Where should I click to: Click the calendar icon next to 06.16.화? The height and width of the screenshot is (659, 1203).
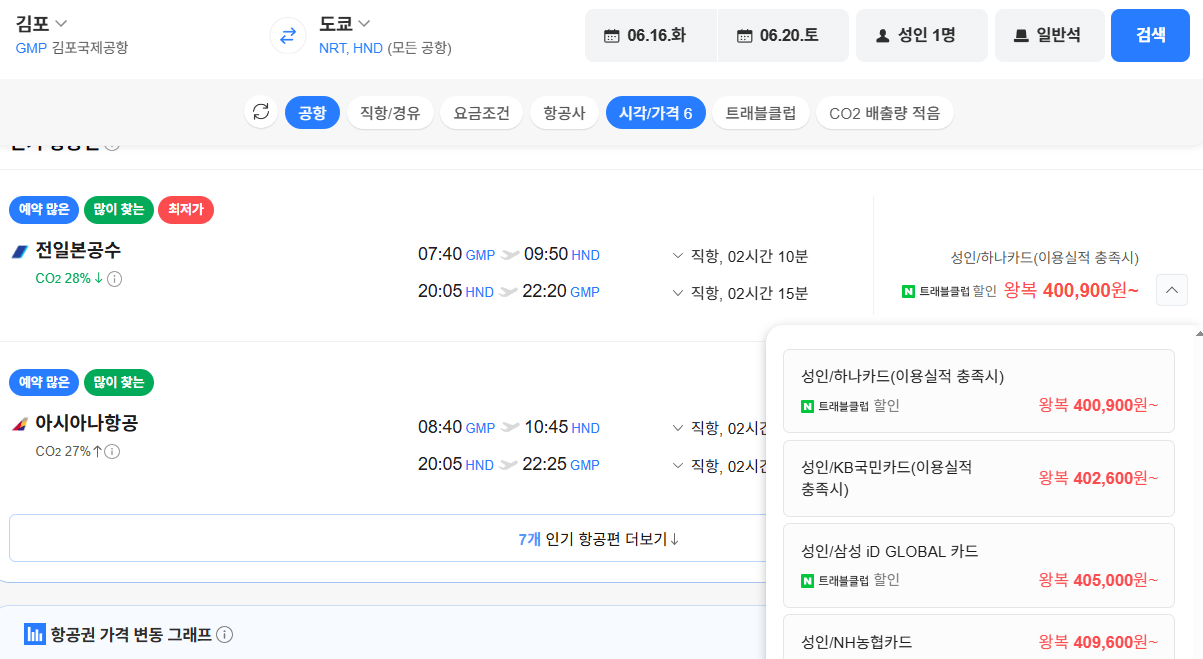pyautogui.click(x=614, y=34)
